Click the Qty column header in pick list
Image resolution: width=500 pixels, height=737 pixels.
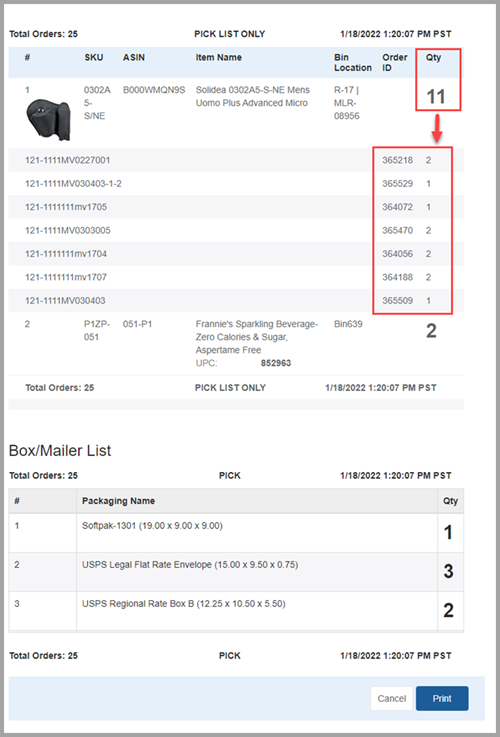pos(433,59)
